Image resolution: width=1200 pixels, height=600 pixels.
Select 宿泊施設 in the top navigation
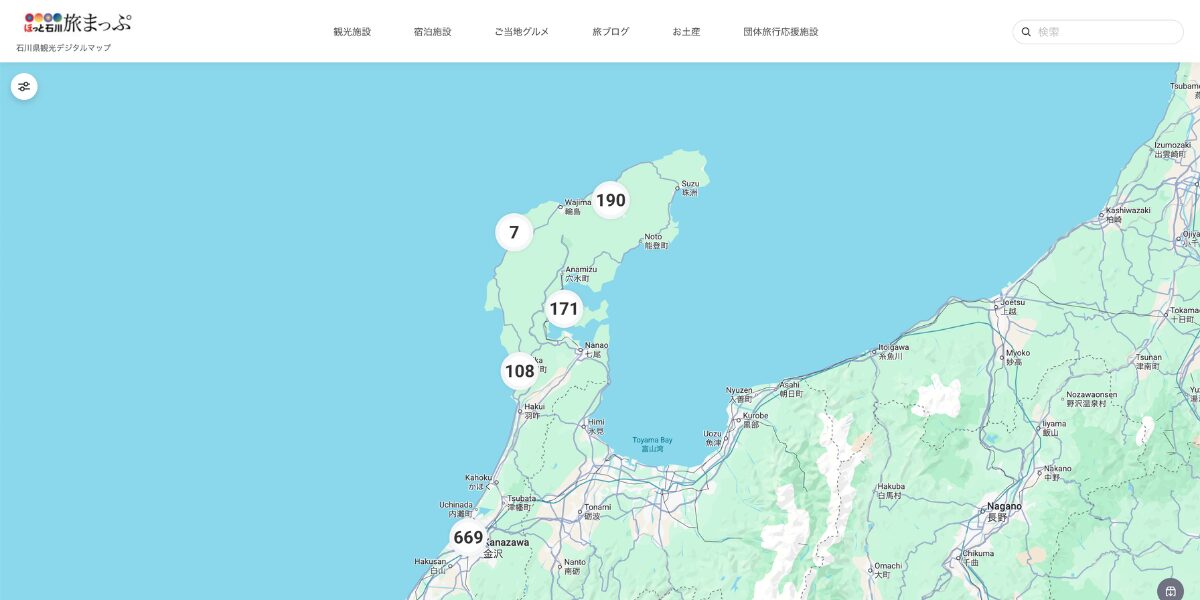tap(432, 32)
